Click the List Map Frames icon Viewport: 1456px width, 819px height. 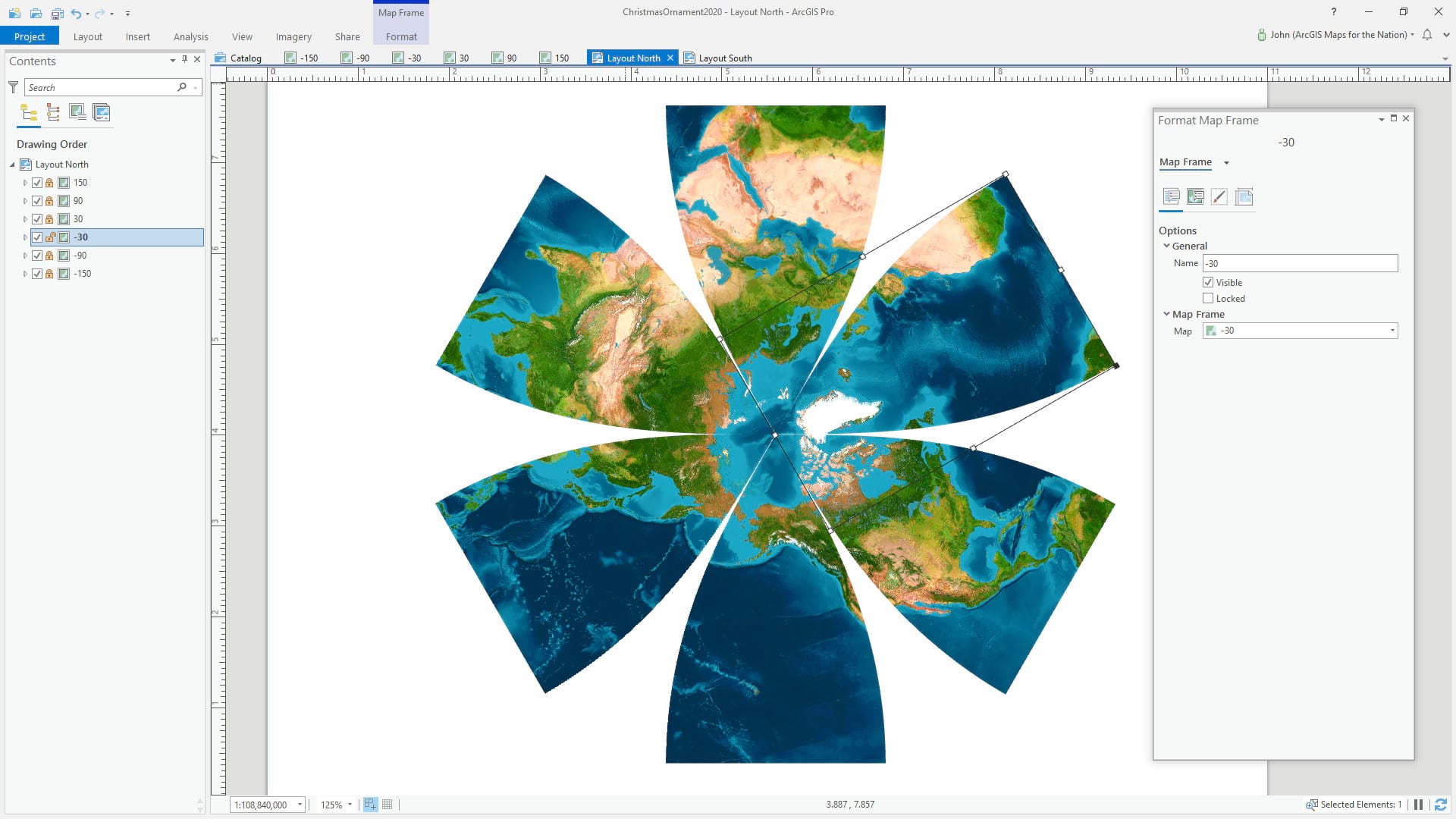77,113
